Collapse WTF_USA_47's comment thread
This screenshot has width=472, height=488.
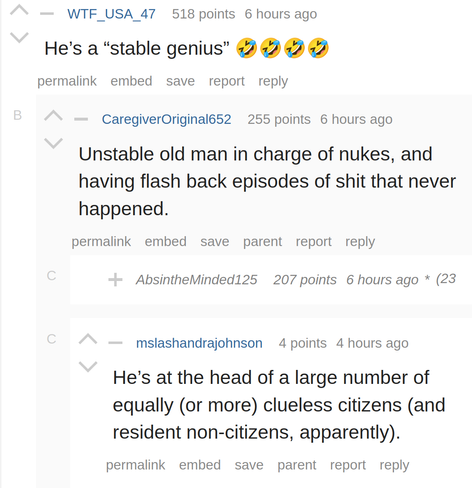point(47,14)
